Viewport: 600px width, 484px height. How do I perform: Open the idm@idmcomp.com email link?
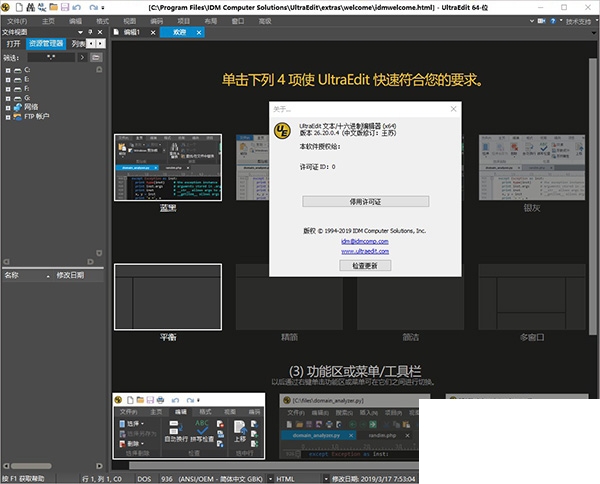365,241
